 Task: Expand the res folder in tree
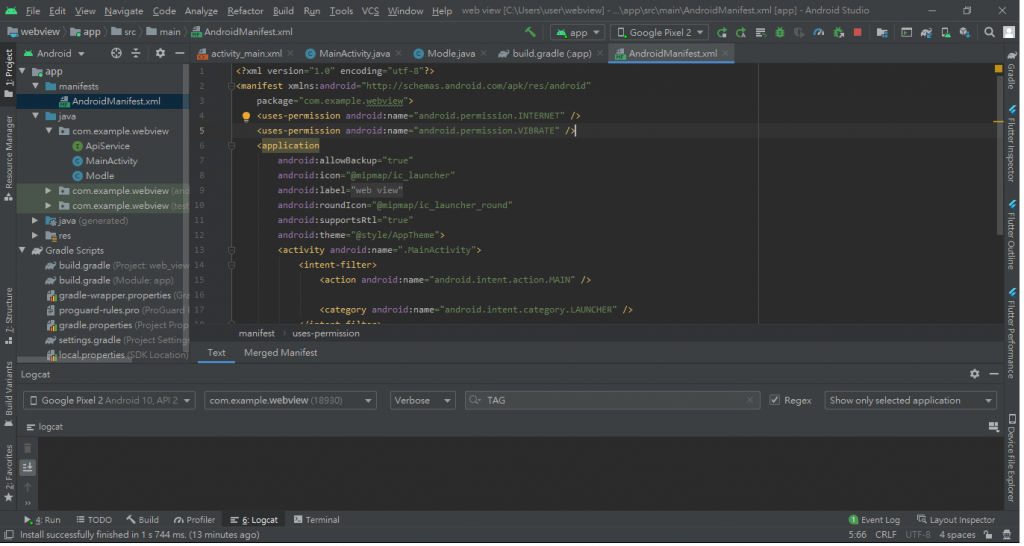click(36, 236)
